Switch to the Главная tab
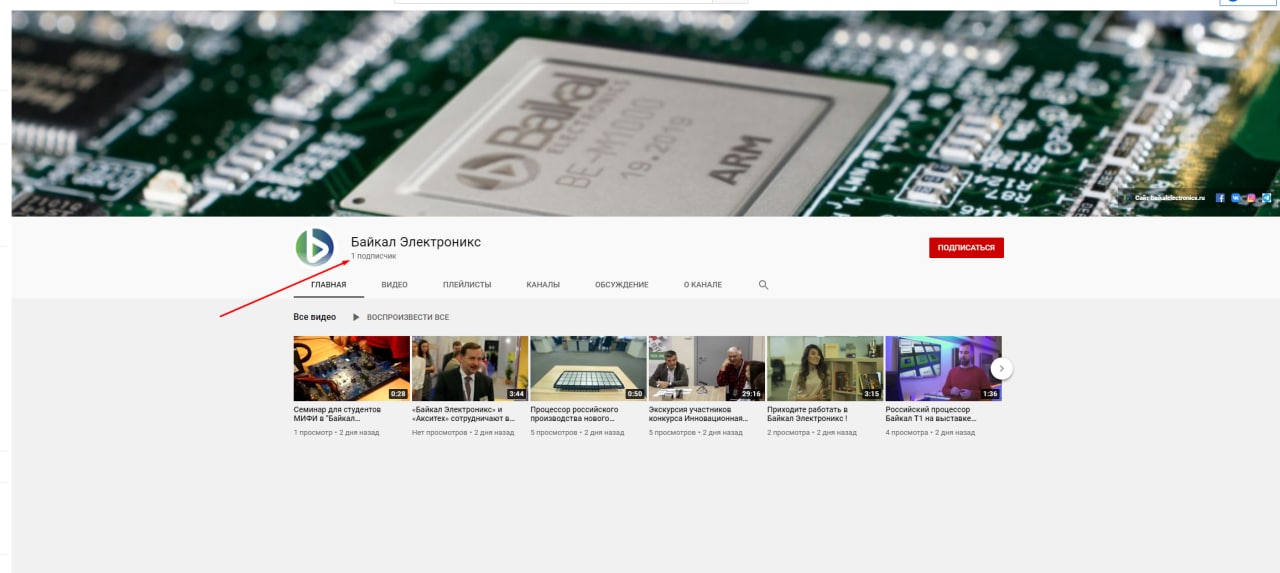Image resolution: width=1280 pixels, height=573 pixels. point(328,285)
